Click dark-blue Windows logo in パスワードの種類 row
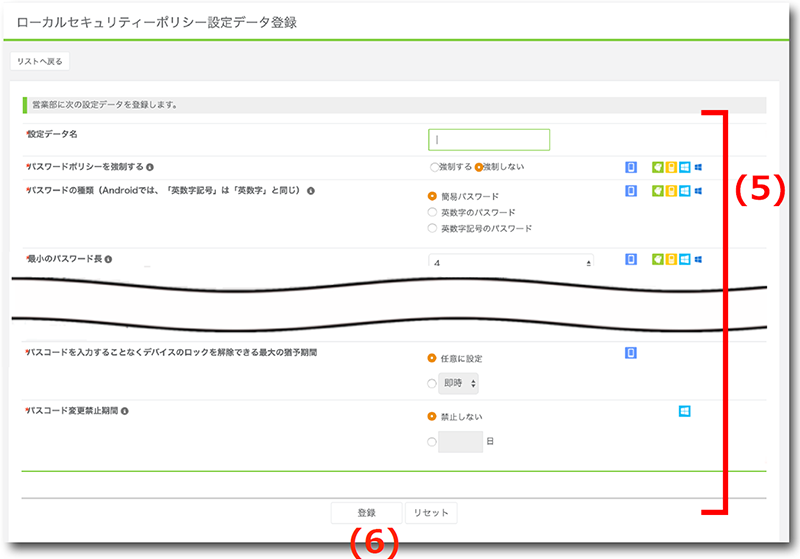This screenshot has width=800, height=559. [698, 191]
